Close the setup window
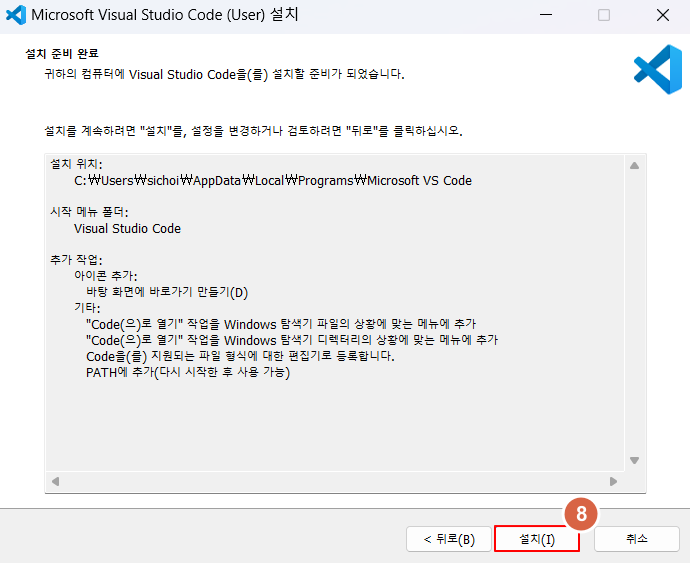690x563 pixels. pyautogui.click(x=662, y=15)
